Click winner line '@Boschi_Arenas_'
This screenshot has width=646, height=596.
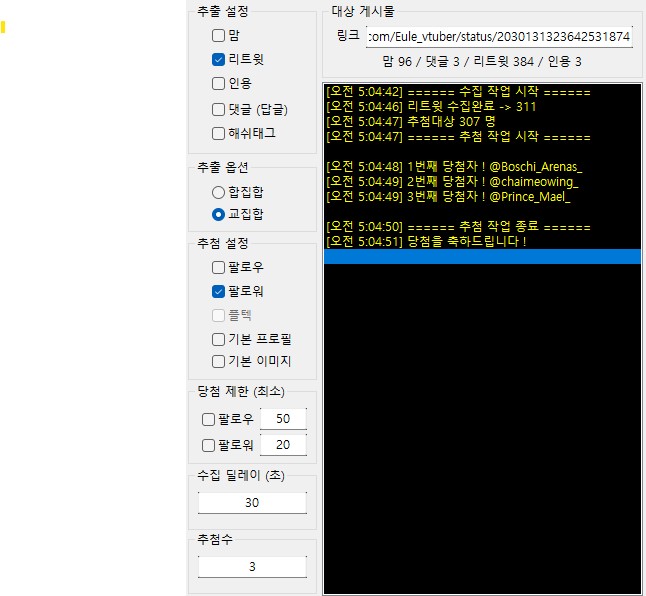482,166
